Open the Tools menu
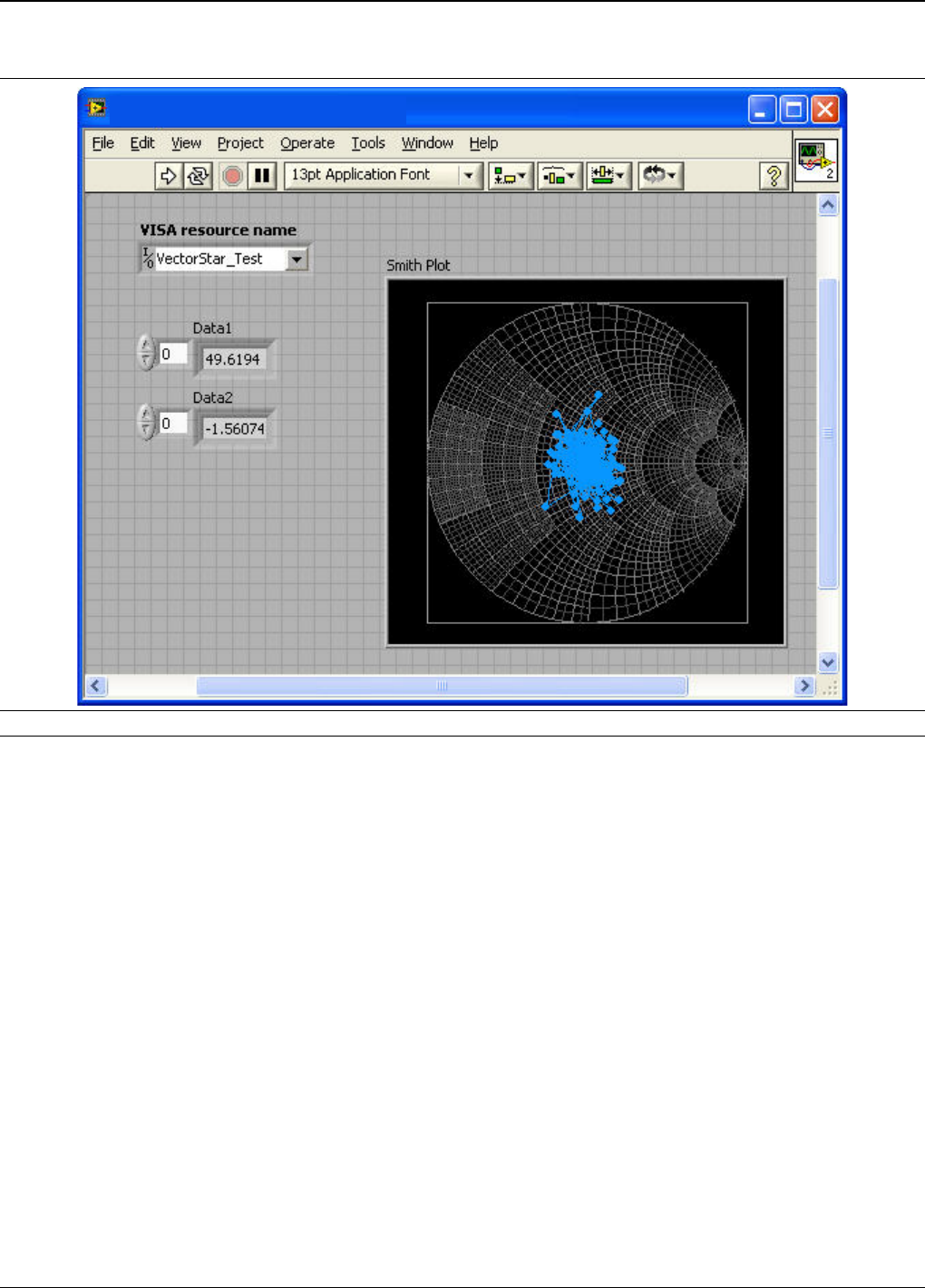The height and width of the screenshot is (1288, 925). click(x=368, y=143)
